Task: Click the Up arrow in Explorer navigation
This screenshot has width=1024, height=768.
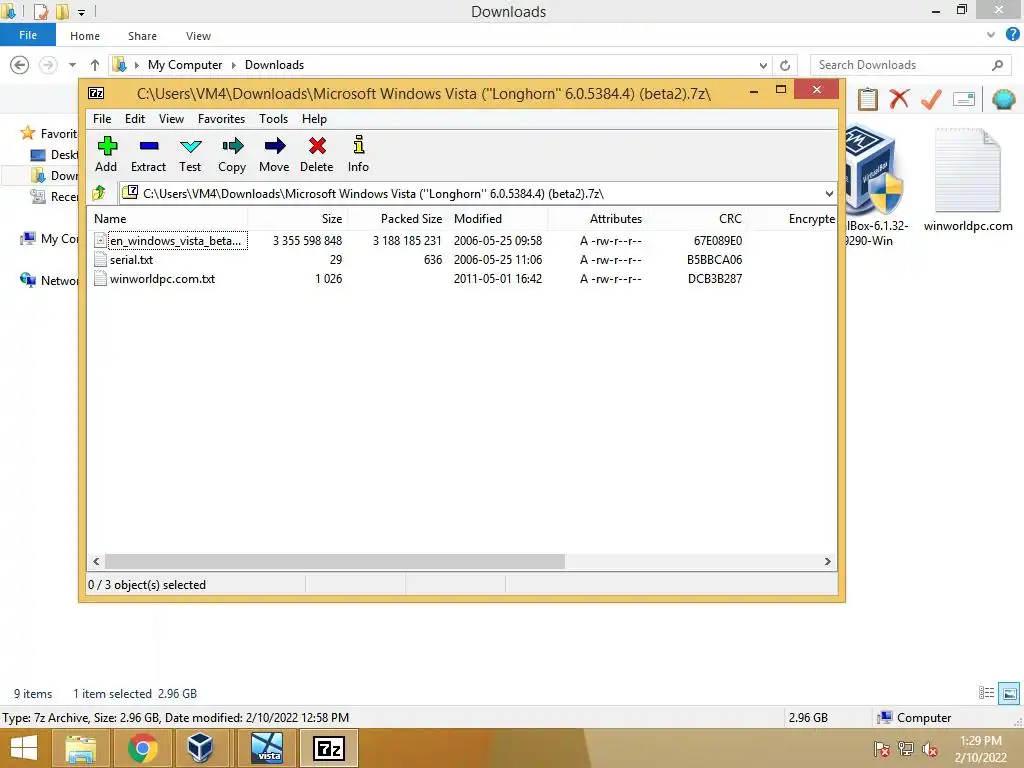Action: (x=95, y=65)
